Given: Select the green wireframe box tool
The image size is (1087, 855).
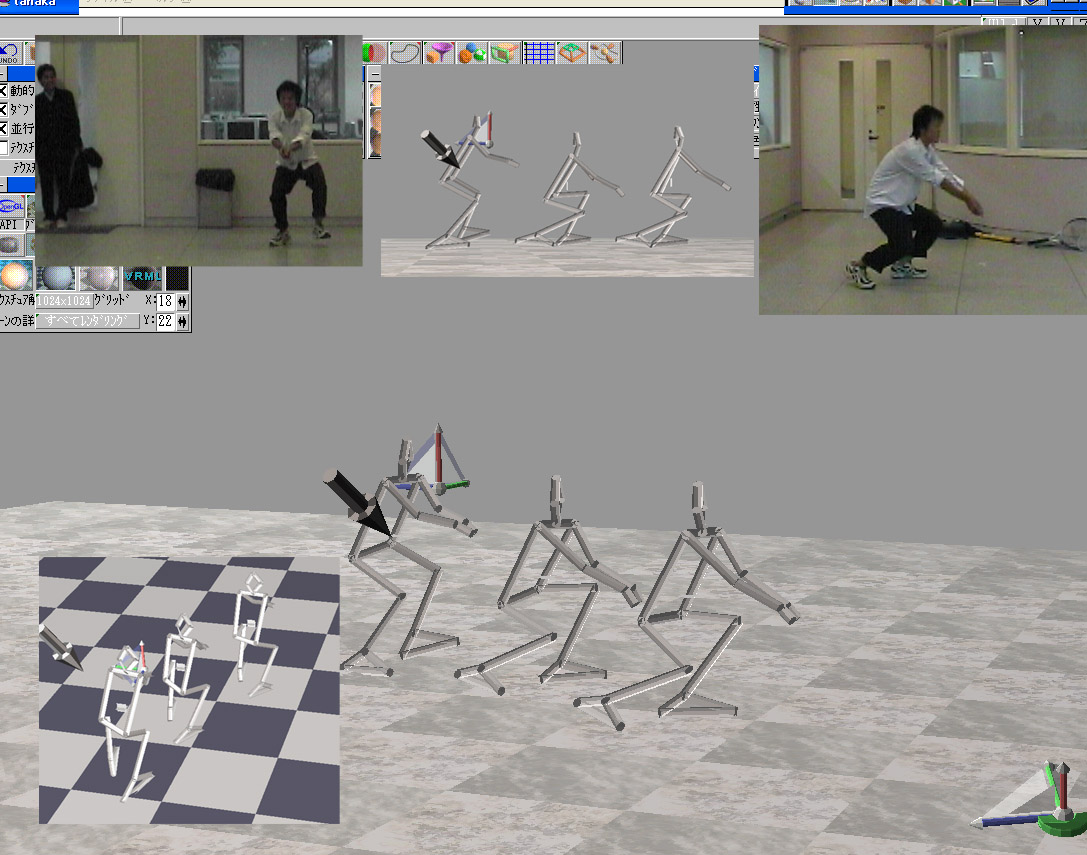Looking at the screenshot, I should [x=505, y=53].
